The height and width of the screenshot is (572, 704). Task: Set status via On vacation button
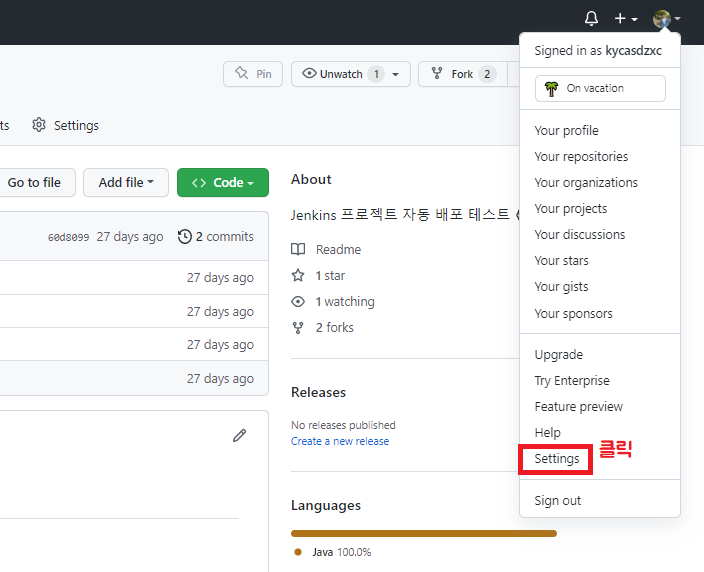coord(600,88)
